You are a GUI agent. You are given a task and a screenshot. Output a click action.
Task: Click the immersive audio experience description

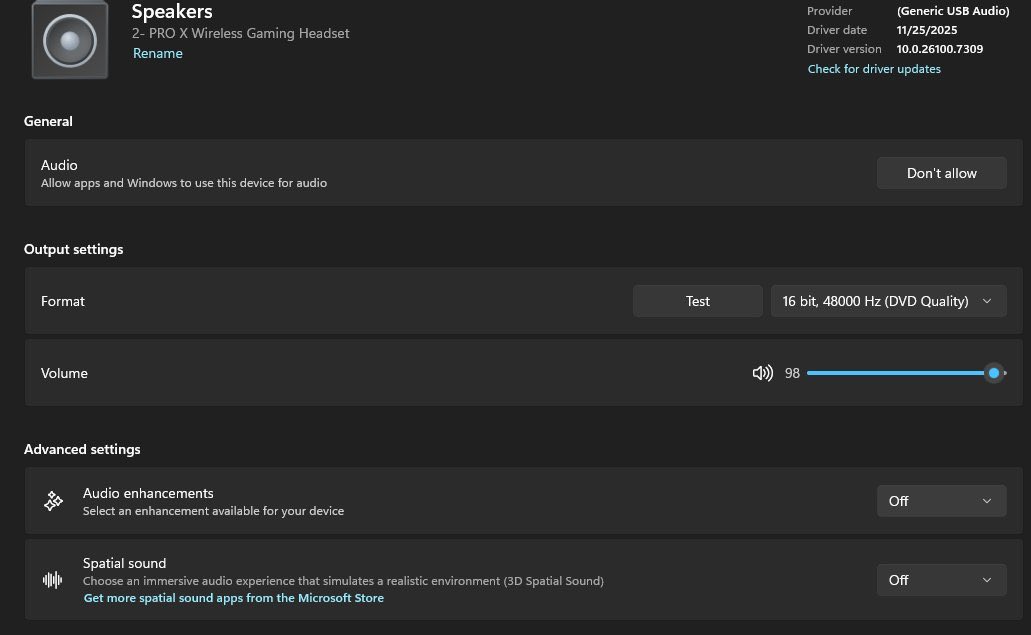(x=343, y=581)
